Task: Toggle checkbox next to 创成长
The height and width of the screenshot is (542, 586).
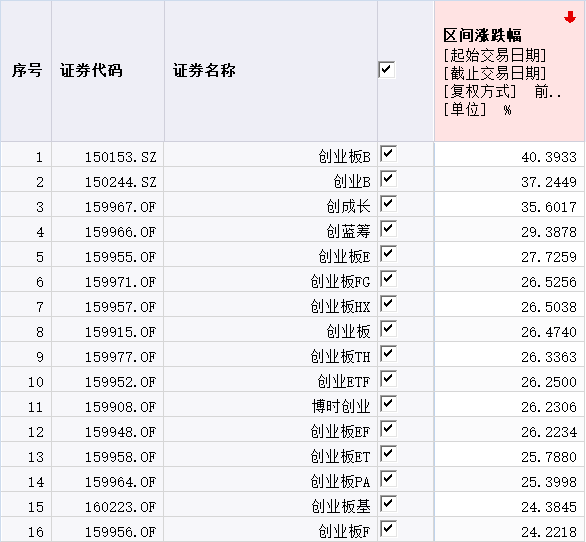Action: (388, 204)
